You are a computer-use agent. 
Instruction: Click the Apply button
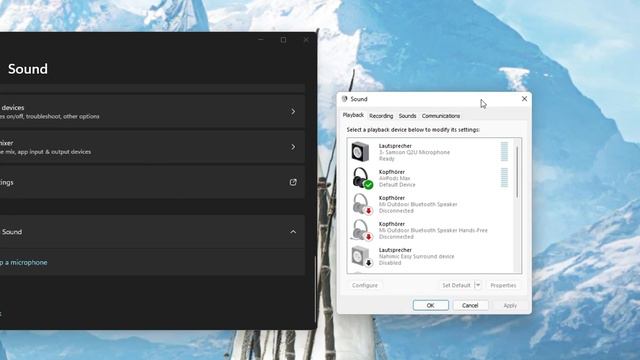pyautogui.click(x=510, y=305)
